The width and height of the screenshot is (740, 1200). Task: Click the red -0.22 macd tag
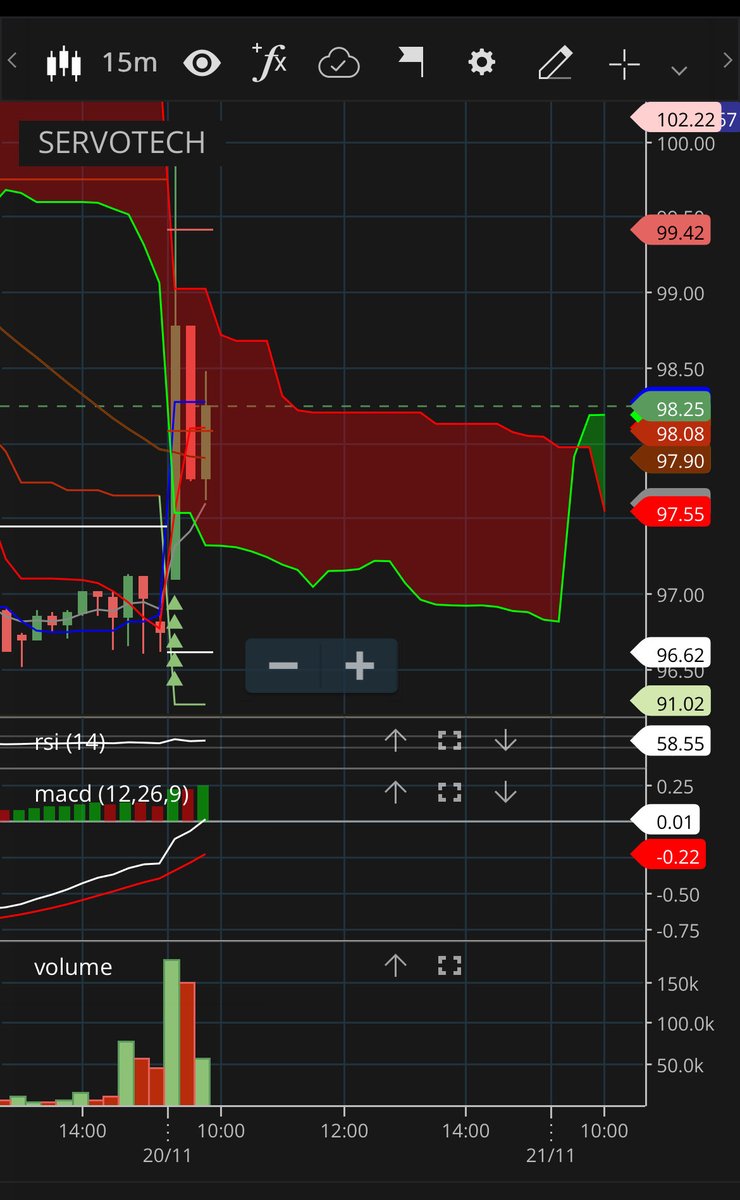click(669, 856)
